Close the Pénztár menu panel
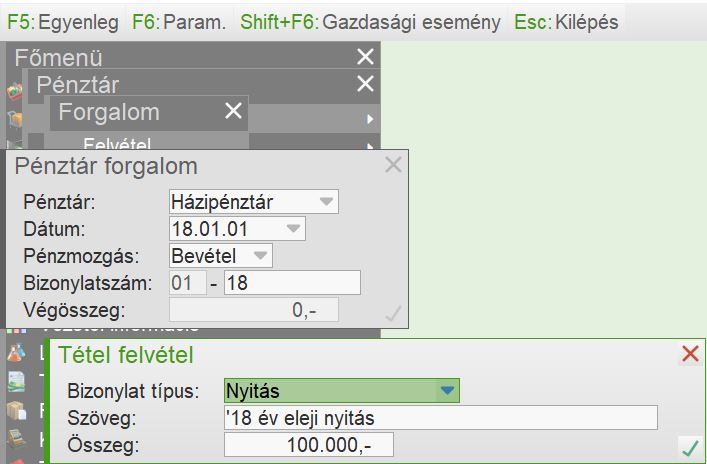This screenshot has height=464, width=707. 365,85
